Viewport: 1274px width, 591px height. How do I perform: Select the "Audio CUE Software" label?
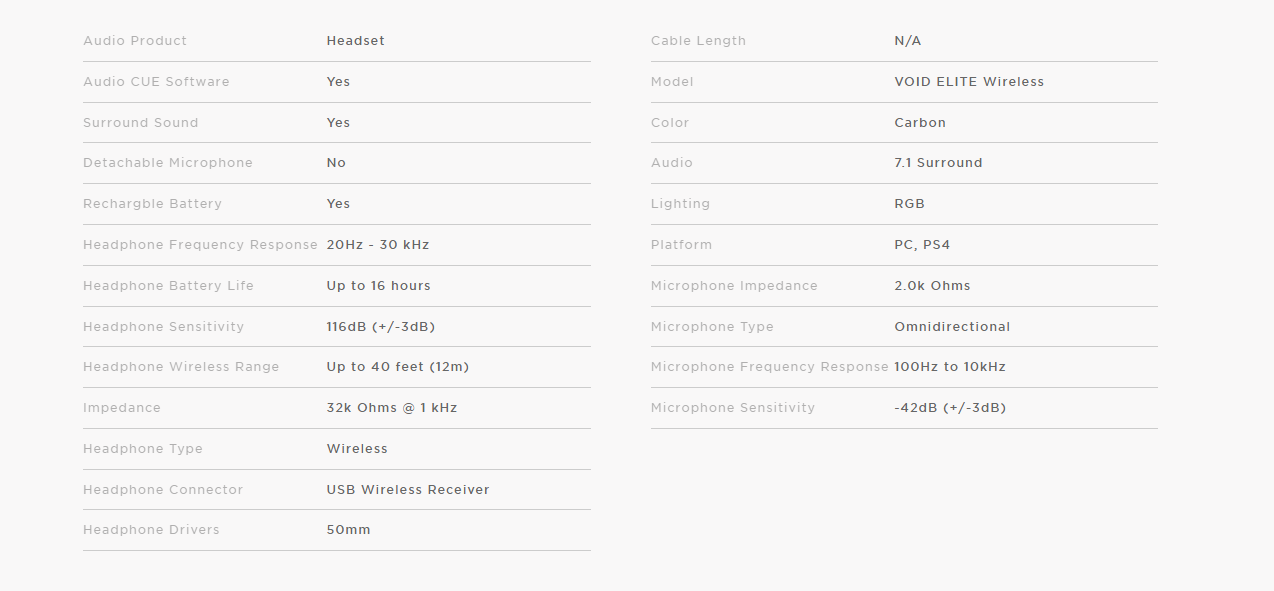pyautogui.click(x=156, y=82)
